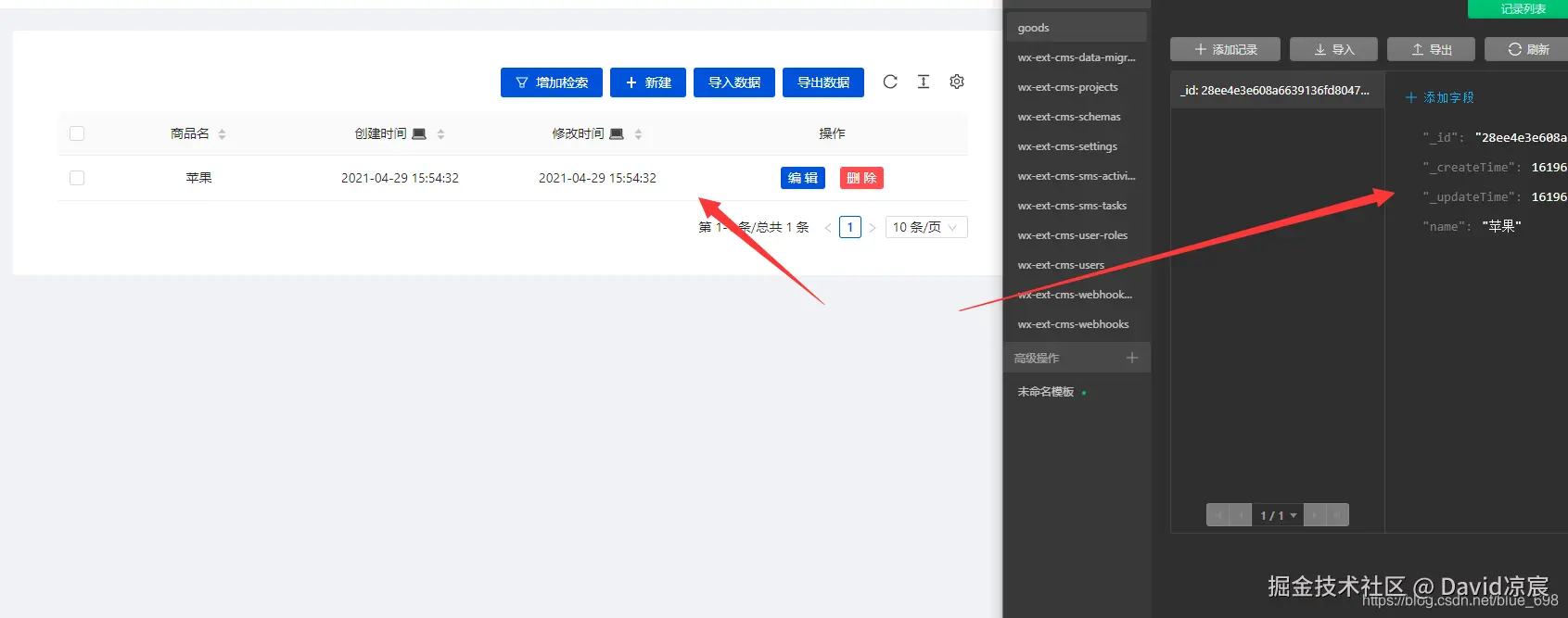Select the goods collection

1077,28
